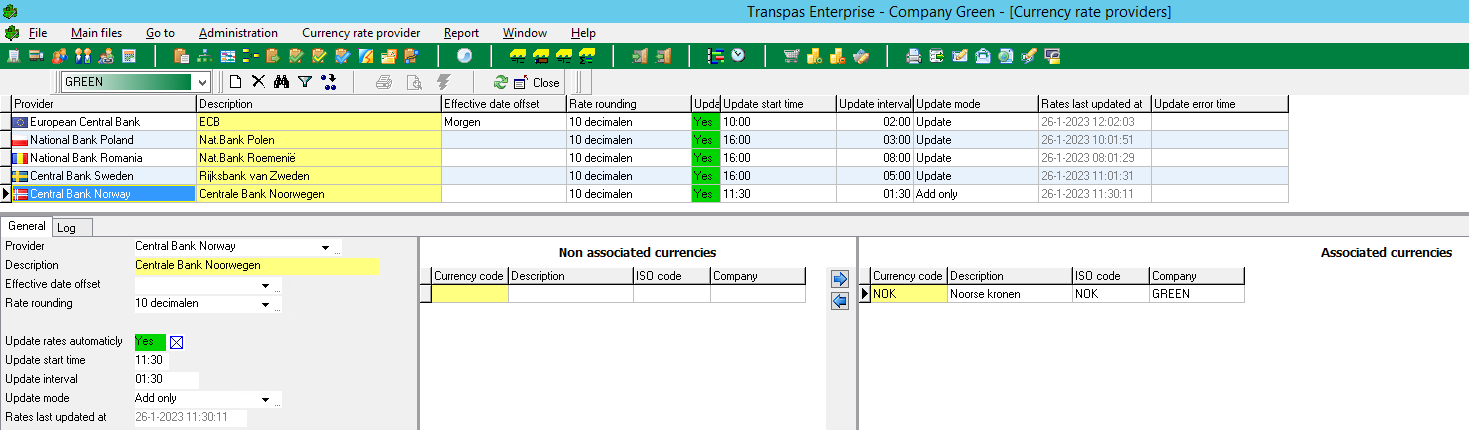Click the green Yes update cell for National Bank Romania

pos(705,158)
